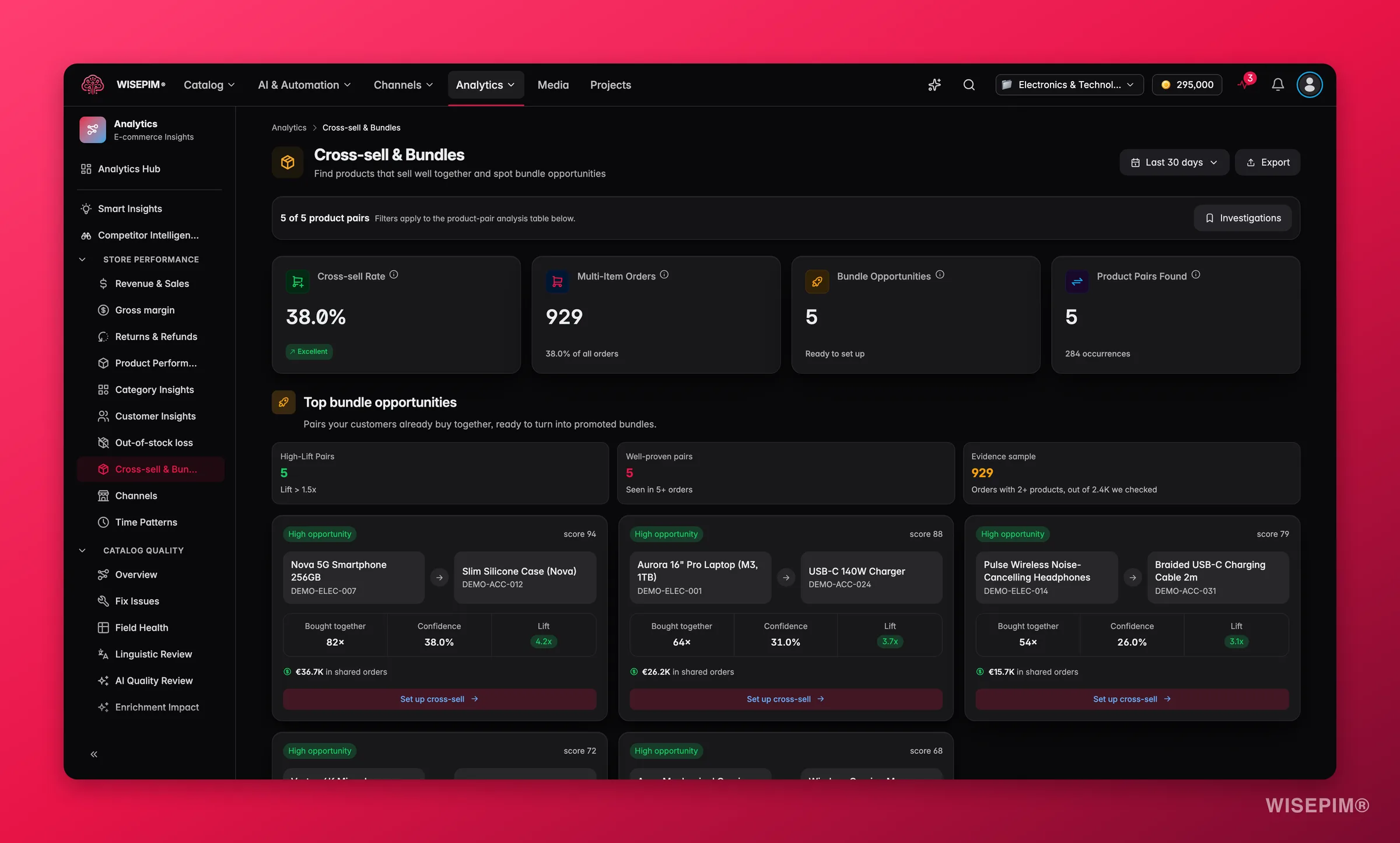Open Fix Issues in sidebar
This screenshot has width=1400, height=843.
coord(150,600)
